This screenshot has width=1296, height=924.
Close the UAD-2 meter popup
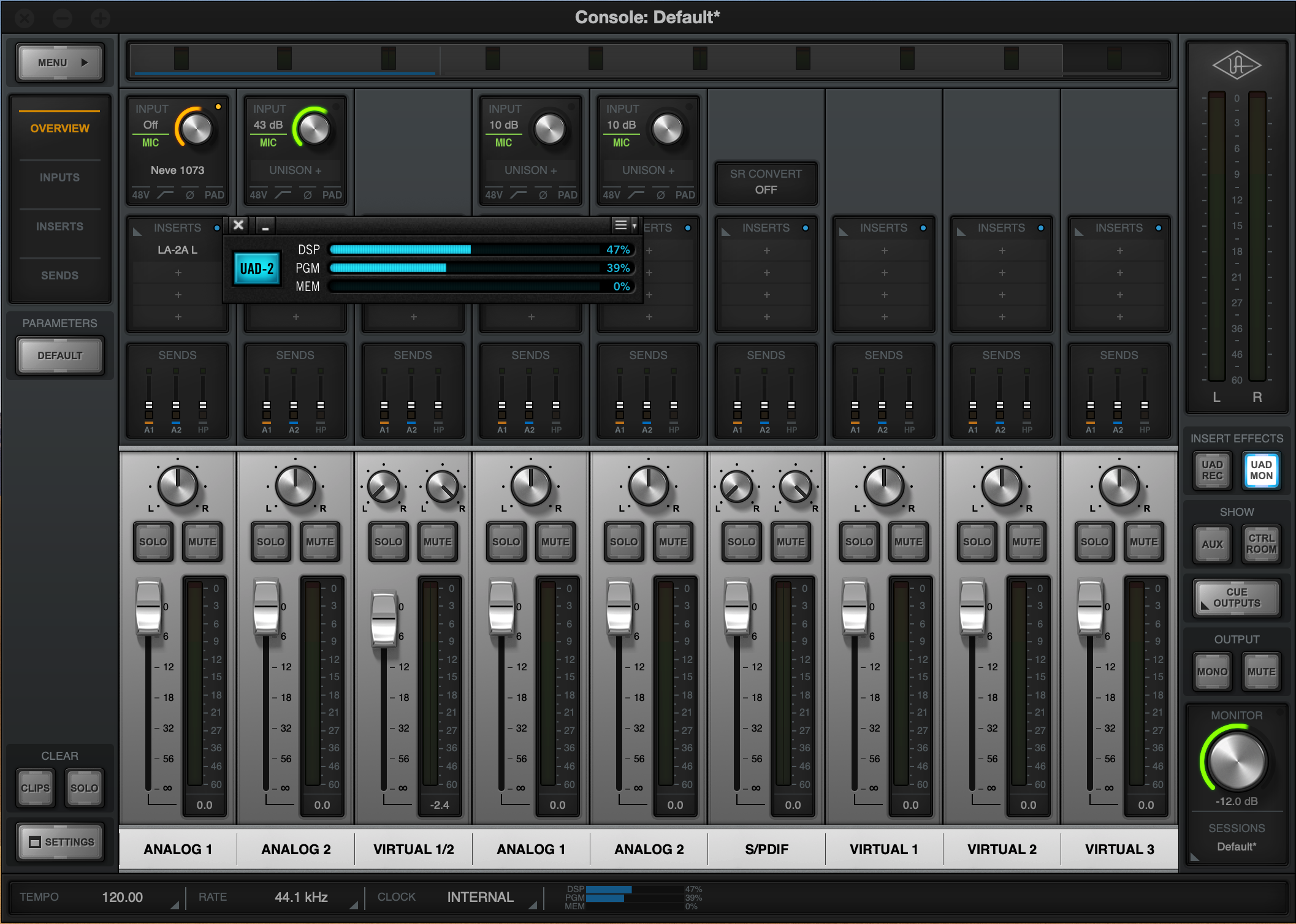[238, 225]
